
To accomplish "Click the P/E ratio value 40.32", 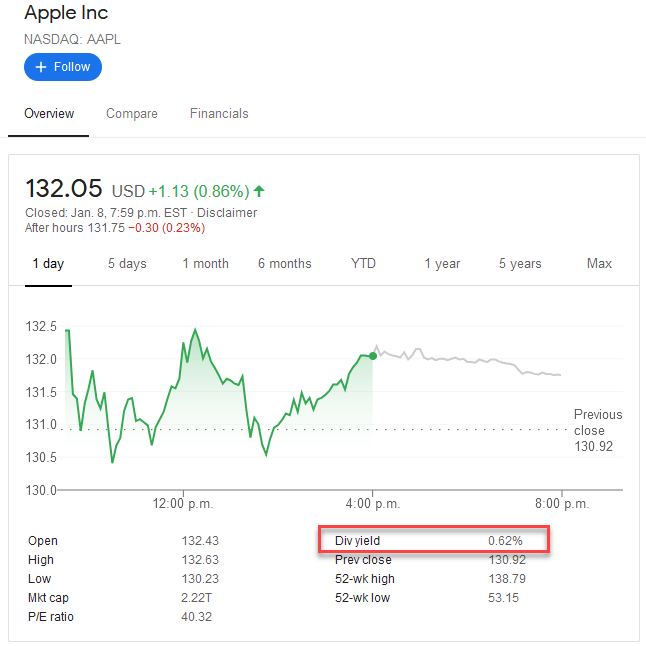I will (197, 617).
